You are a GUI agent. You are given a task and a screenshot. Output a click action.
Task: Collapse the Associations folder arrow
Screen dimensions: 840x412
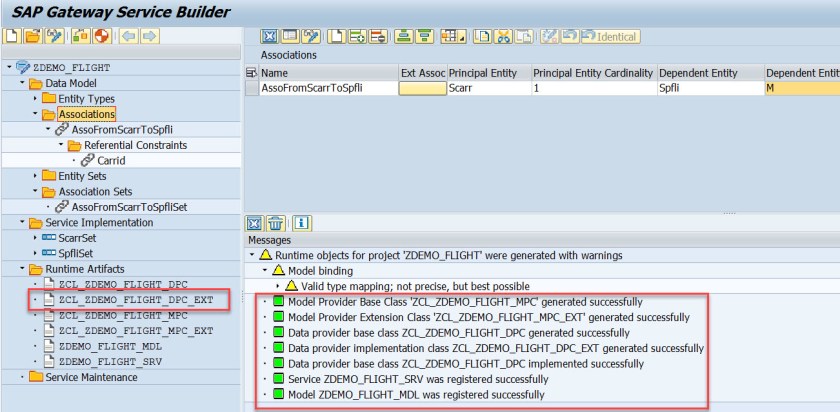click(35, 114)
